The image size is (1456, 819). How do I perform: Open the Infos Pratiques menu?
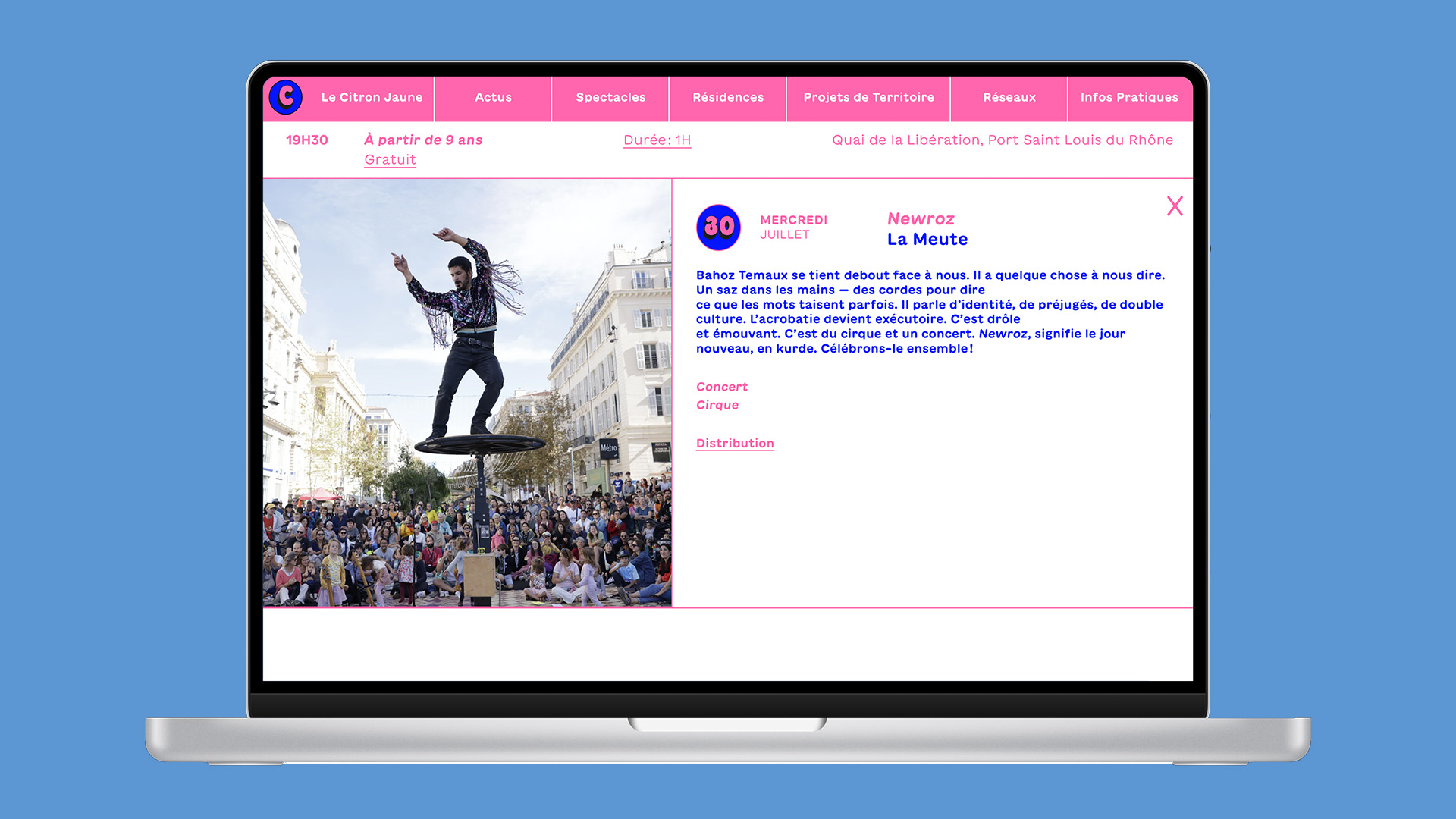[x=1128, y=97]
